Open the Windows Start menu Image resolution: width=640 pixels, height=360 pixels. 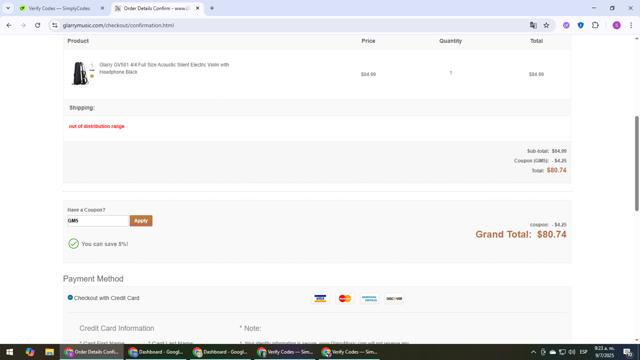coord(9,352)
